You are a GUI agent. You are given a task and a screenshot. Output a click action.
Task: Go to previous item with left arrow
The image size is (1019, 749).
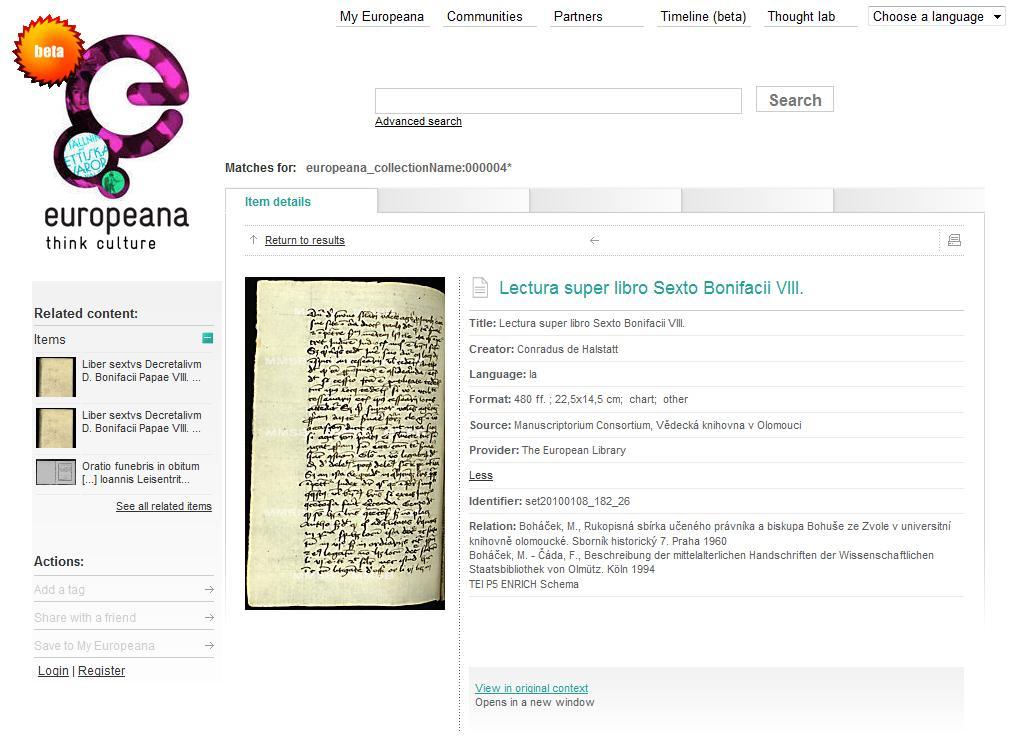point(594,240)
